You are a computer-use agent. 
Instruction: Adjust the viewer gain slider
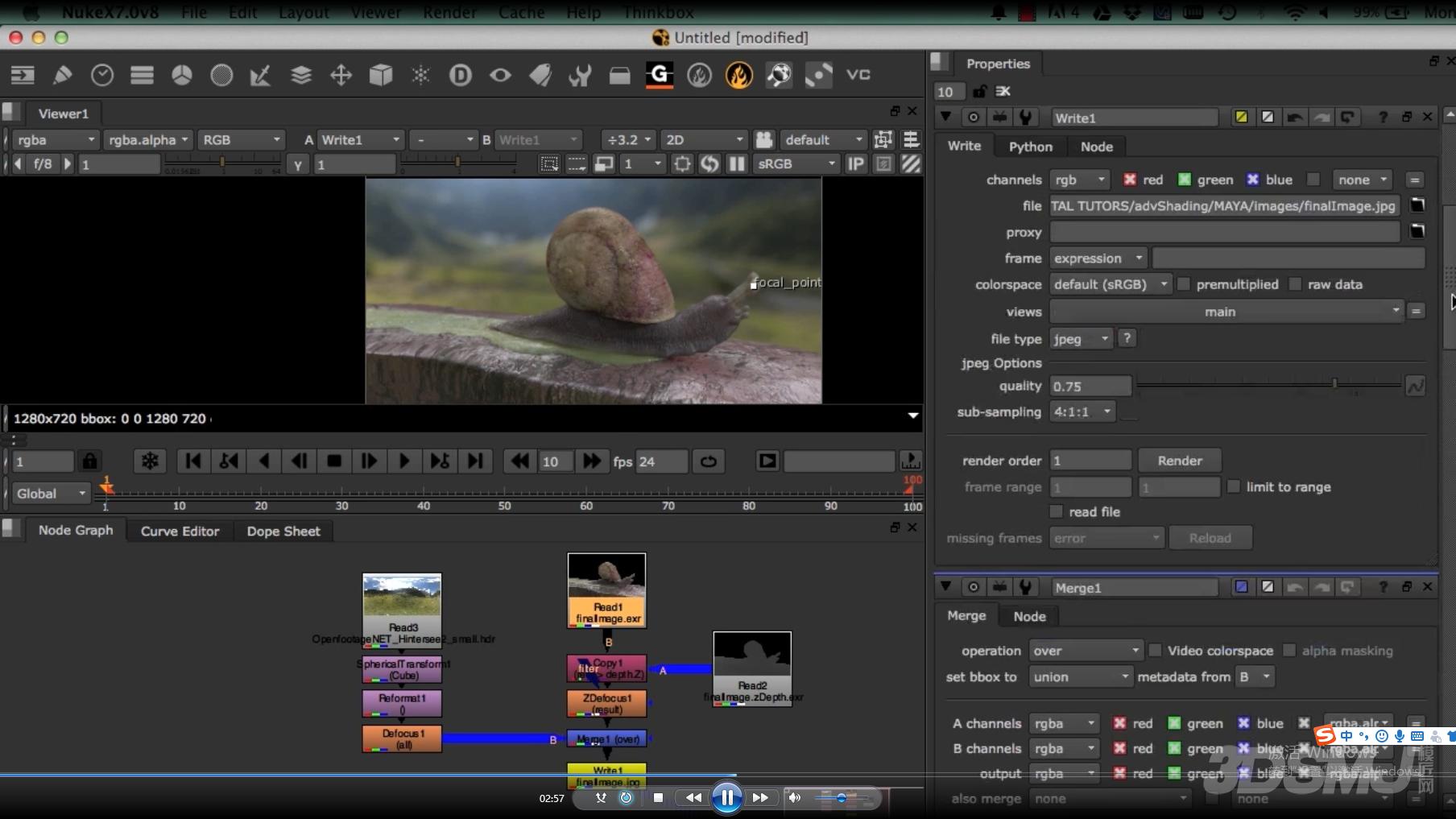click(221, 163)
